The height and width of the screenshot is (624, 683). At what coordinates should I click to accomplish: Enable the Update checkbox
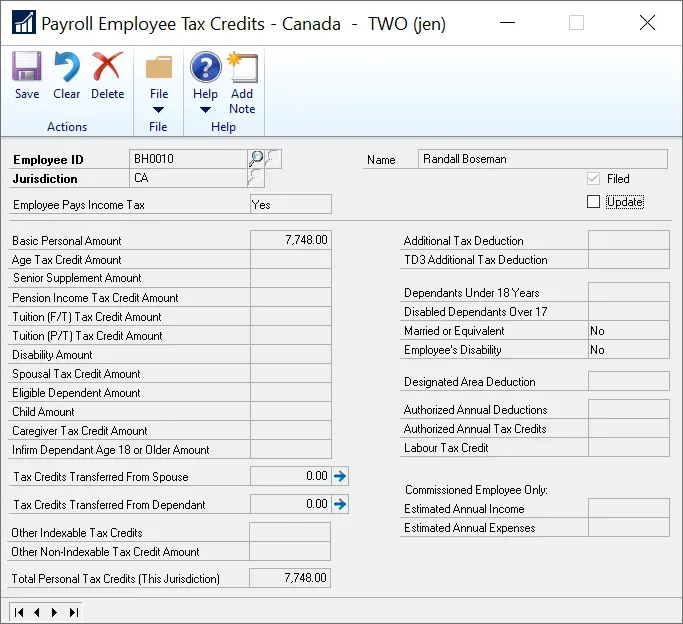[594, 202]
